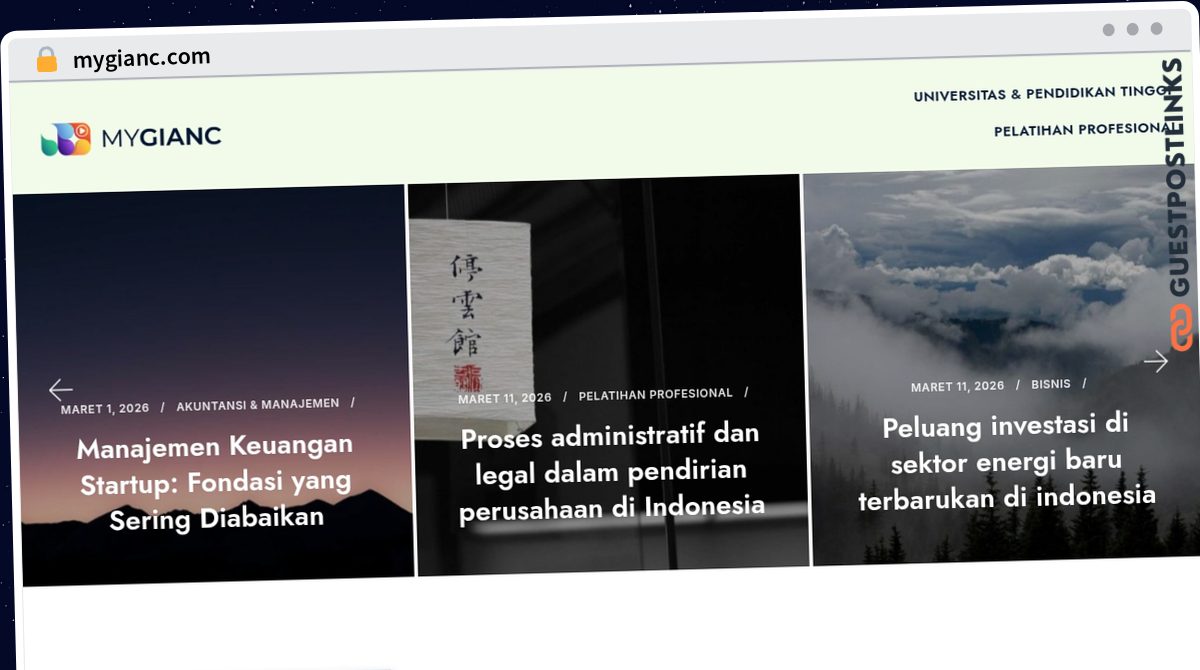Click the padlock icon beside the URL
This screenshot has width=1200, height=670.
tap(47, 60)
